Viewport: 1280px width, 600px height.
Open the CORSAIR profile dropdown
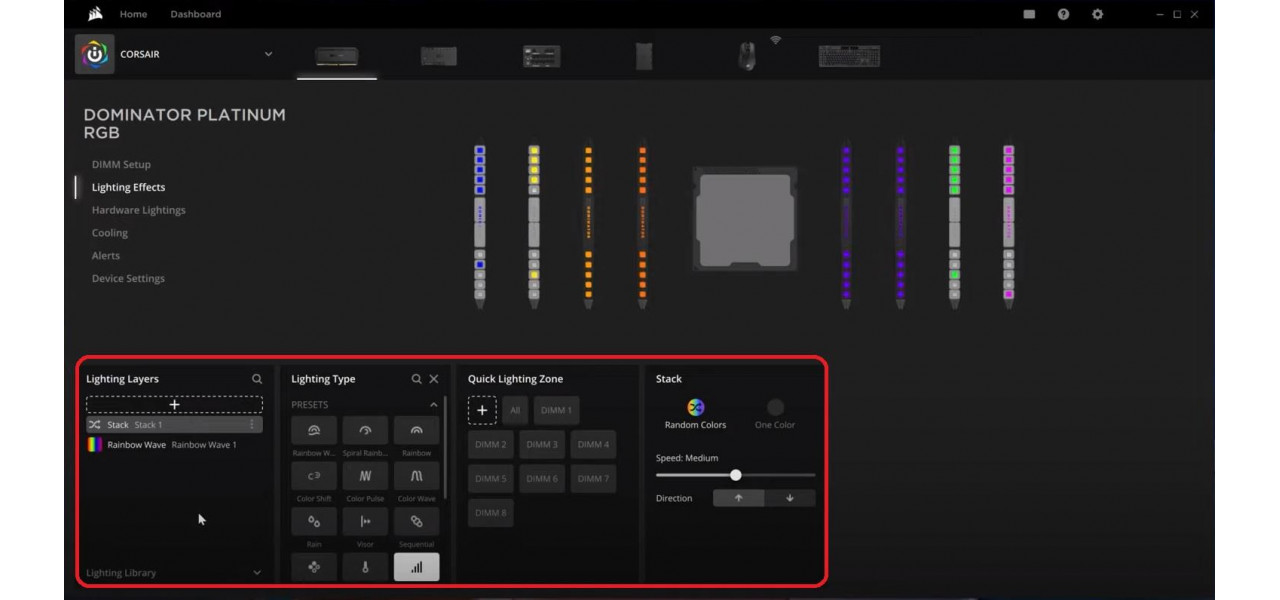(268, 54)
